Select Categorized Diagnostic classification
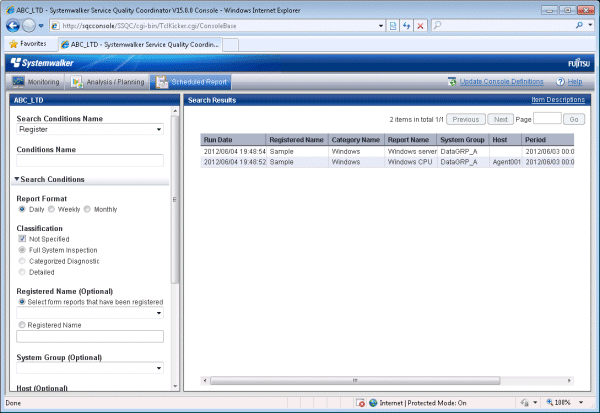The height and width of the screenshot is (413, 600). coord(22,261)
